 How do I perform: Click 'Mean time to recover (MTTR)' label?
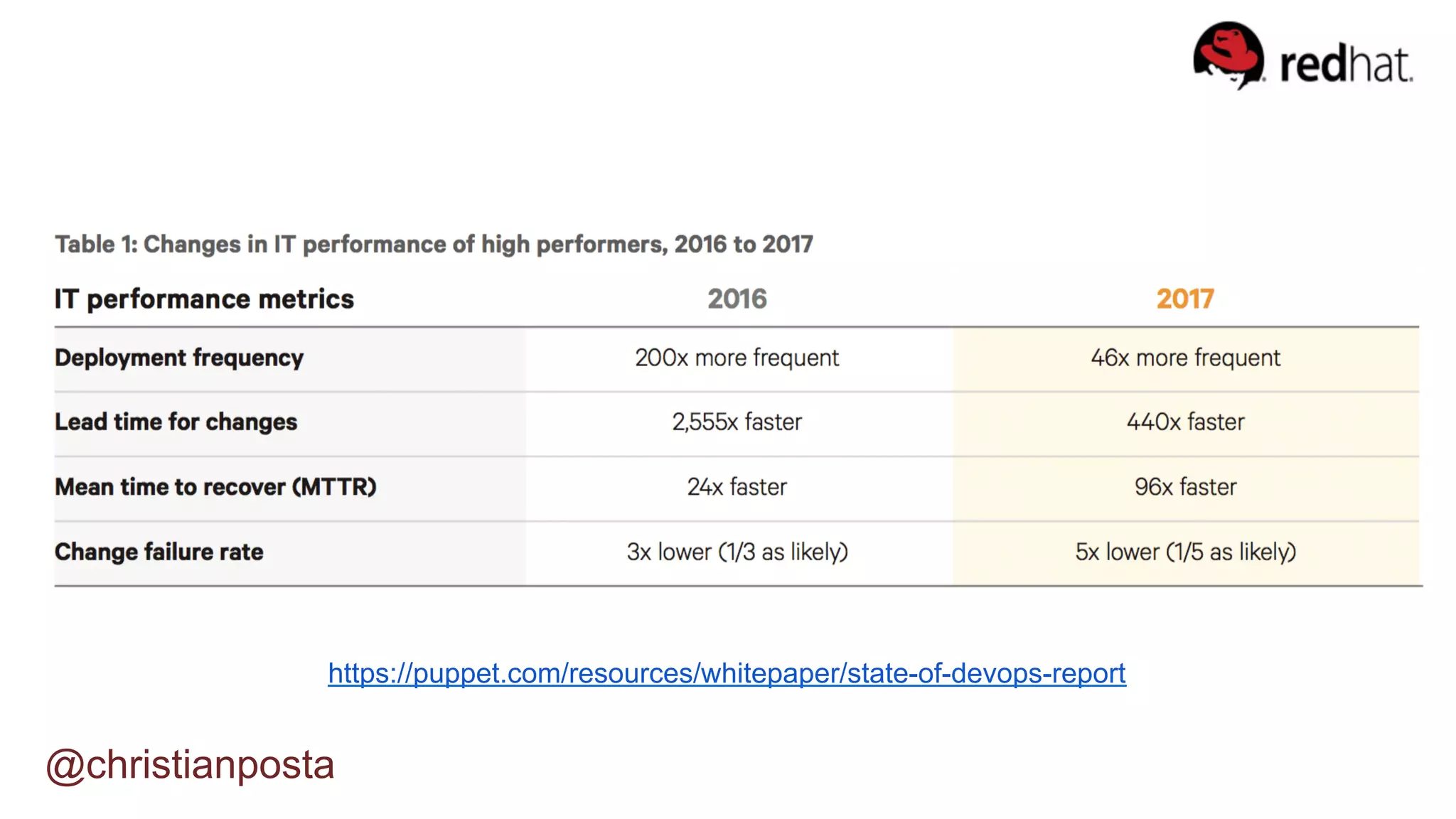[215, 487]
